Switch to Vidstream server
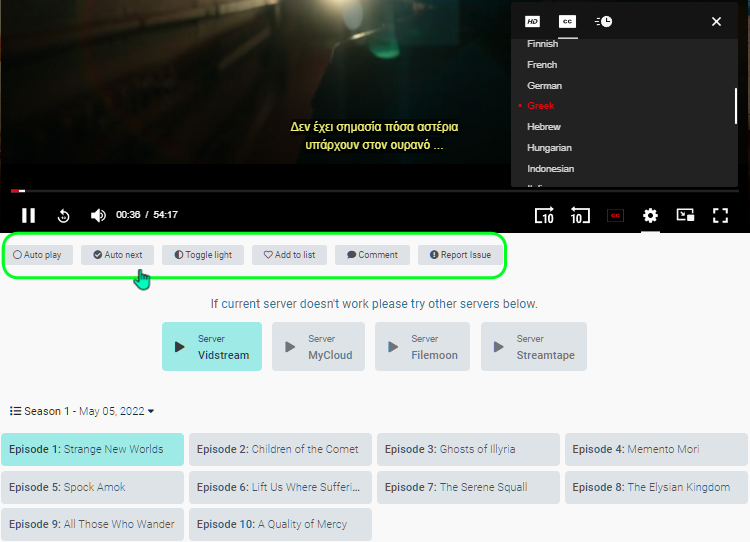The height and width of the screenshot is (542, 750). pyautogui.click(x=212, y=346)
